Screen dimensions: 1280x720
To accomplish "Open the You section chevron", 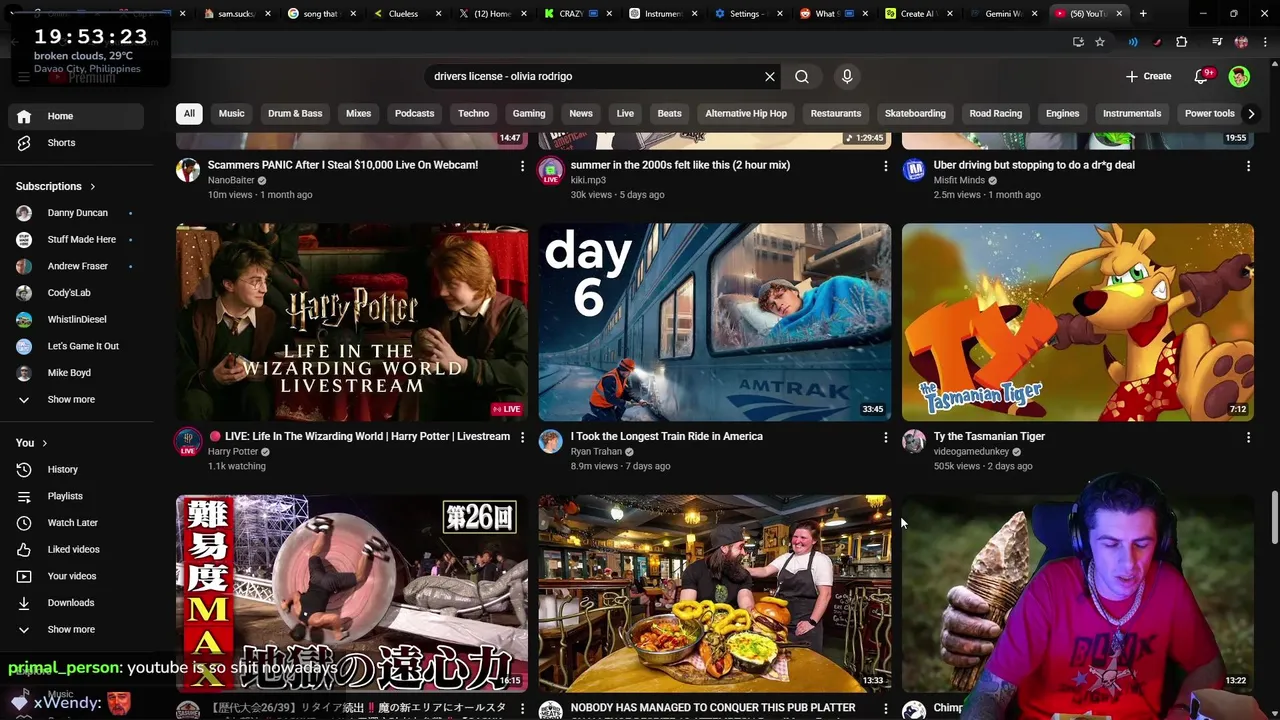I will (44, 443).
